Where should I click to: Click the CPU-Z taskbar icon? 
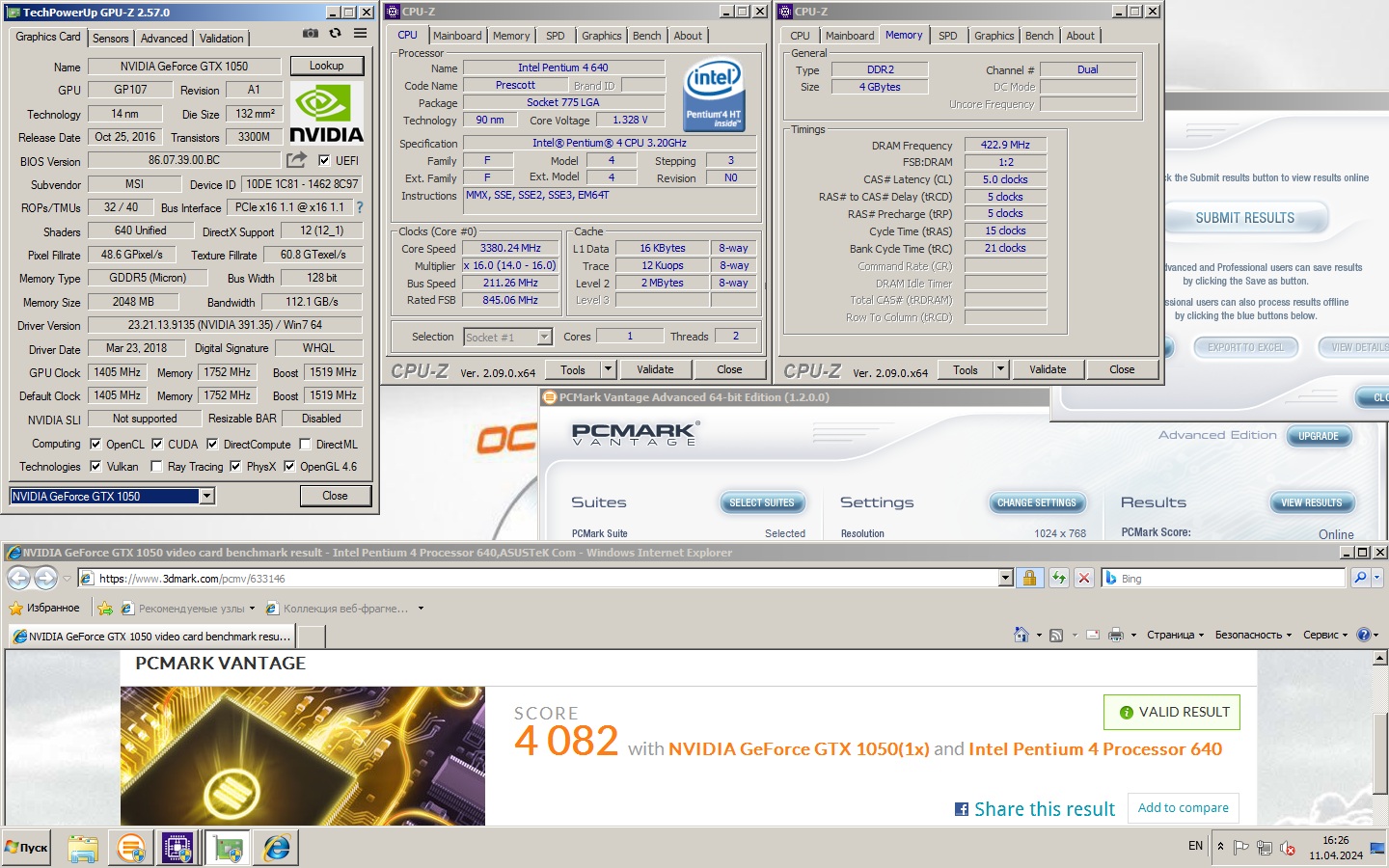pos(178,848)
